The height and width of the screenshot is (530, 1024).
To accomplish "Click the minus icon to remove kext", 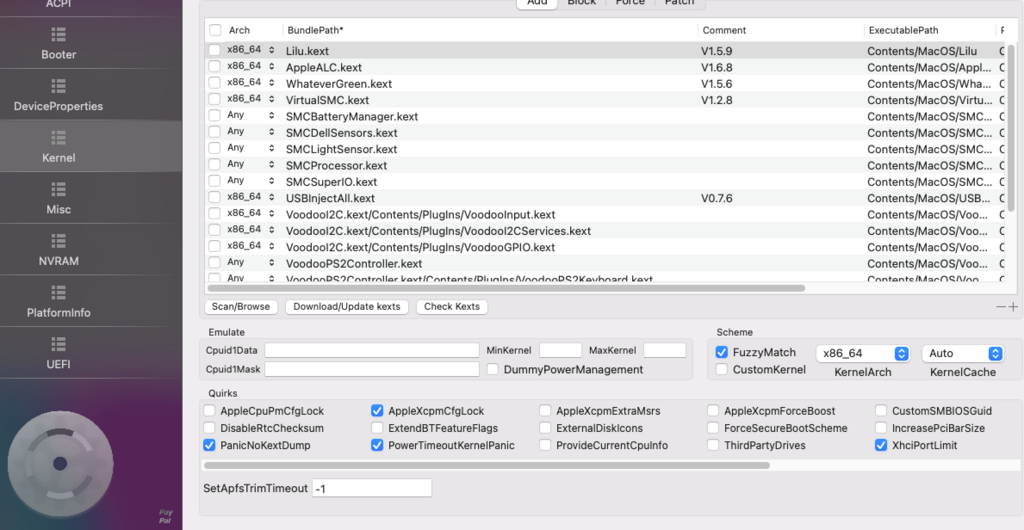I will coord(1001,307).
